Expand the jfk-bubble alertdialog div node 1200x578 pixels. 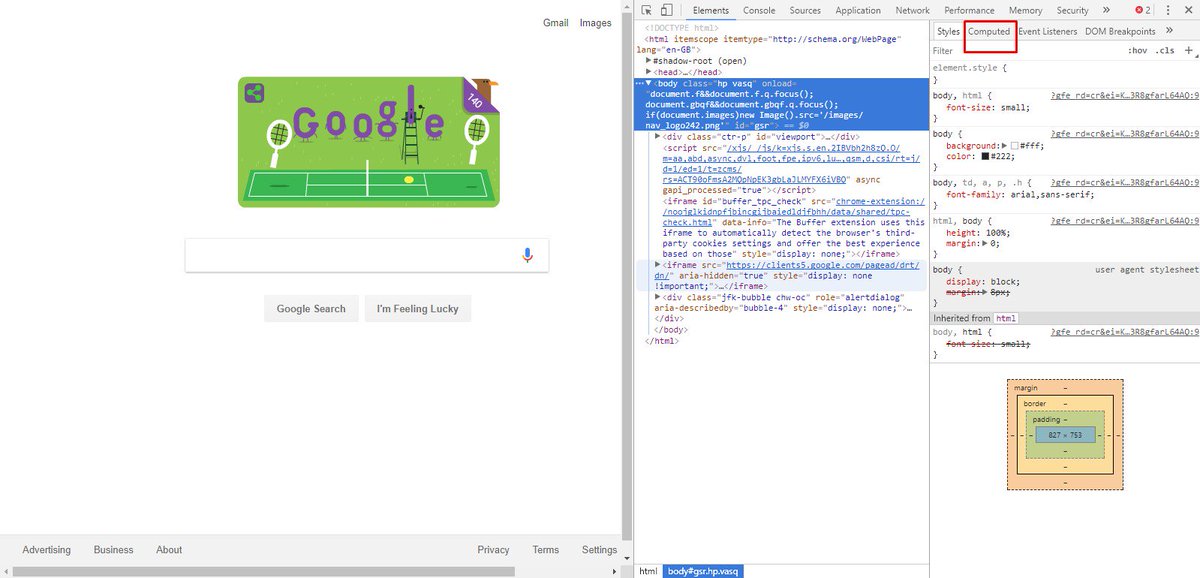pyautogui.click(x=657, y=297)
